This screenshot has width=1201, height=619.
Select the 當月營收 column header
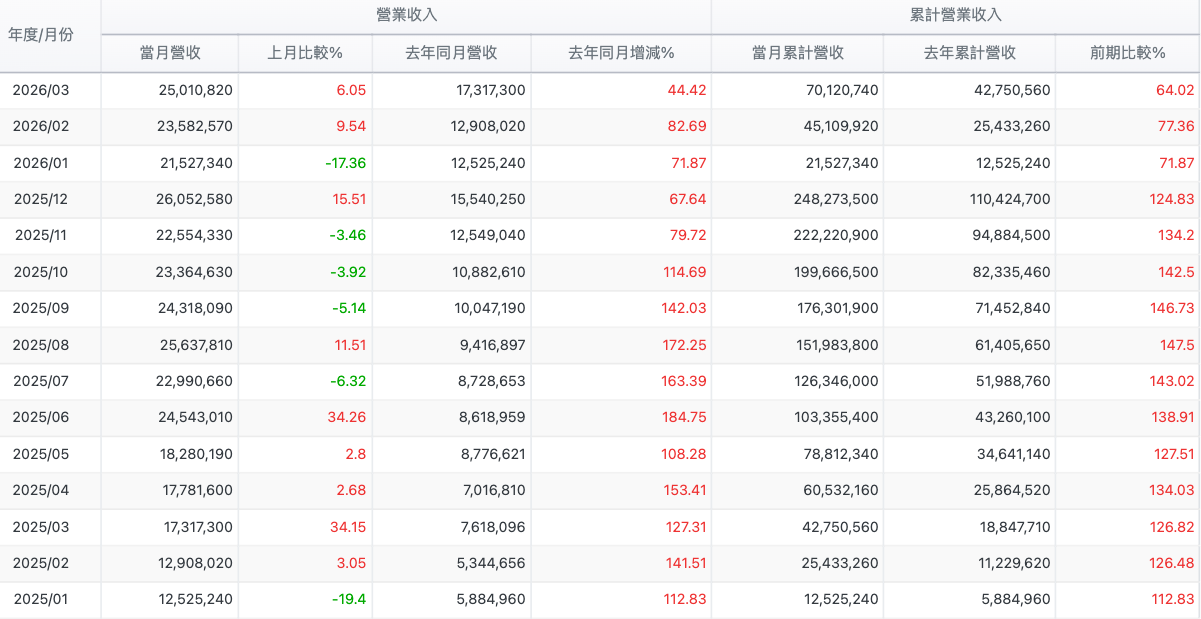click(171, 53)
